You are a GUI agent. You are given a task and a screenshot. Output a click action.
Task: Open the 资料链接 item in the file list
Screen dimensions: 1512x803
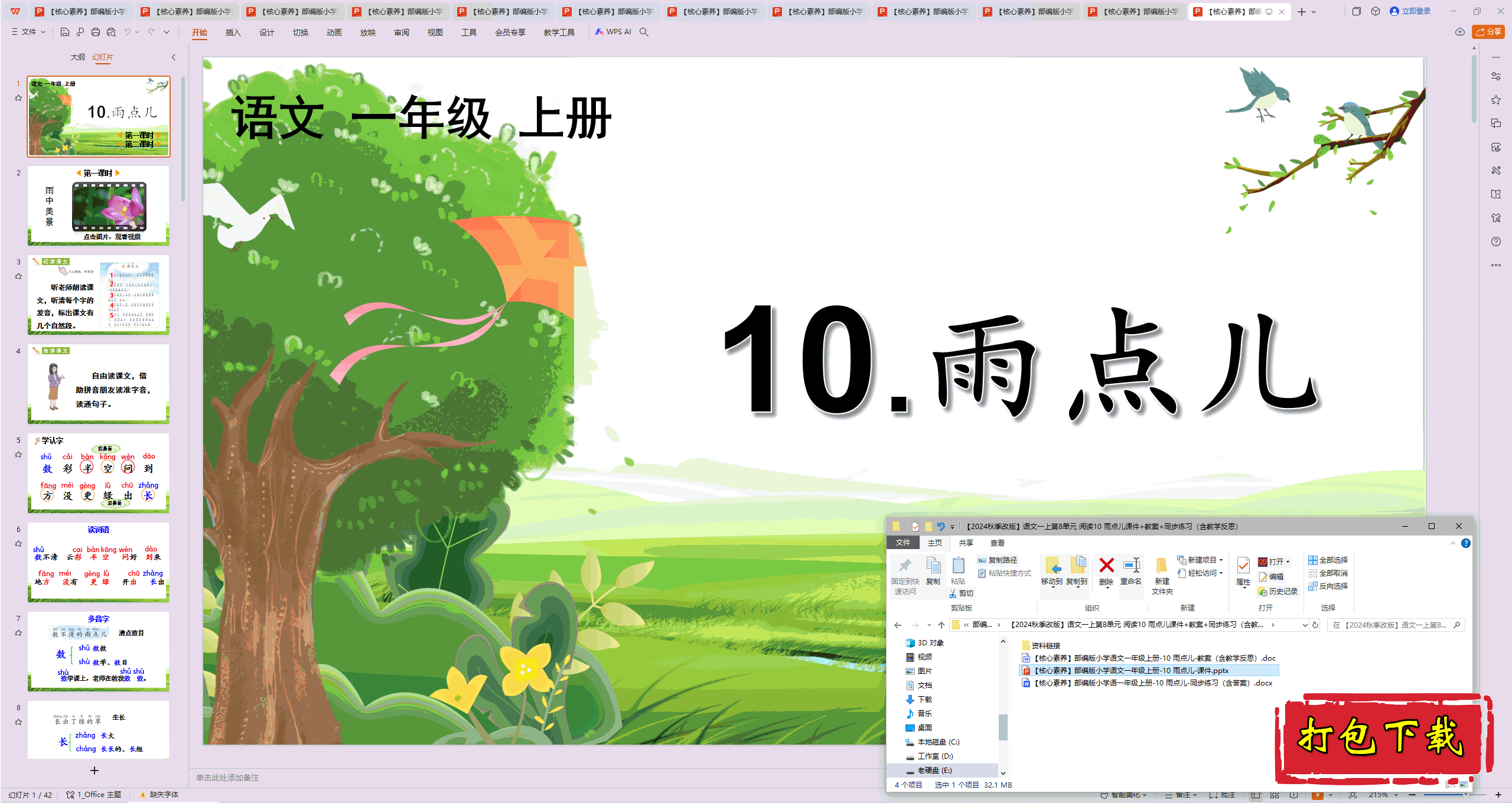coord(1041,645)
